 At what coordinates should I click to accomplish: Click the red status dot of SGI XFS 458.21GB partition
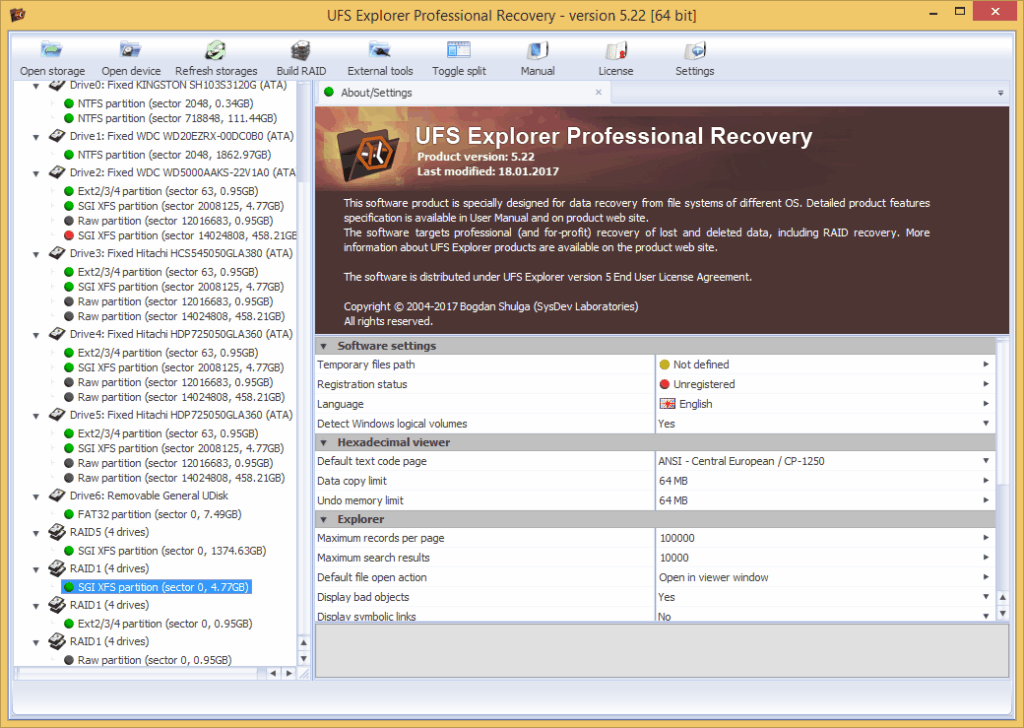point(69,235)
